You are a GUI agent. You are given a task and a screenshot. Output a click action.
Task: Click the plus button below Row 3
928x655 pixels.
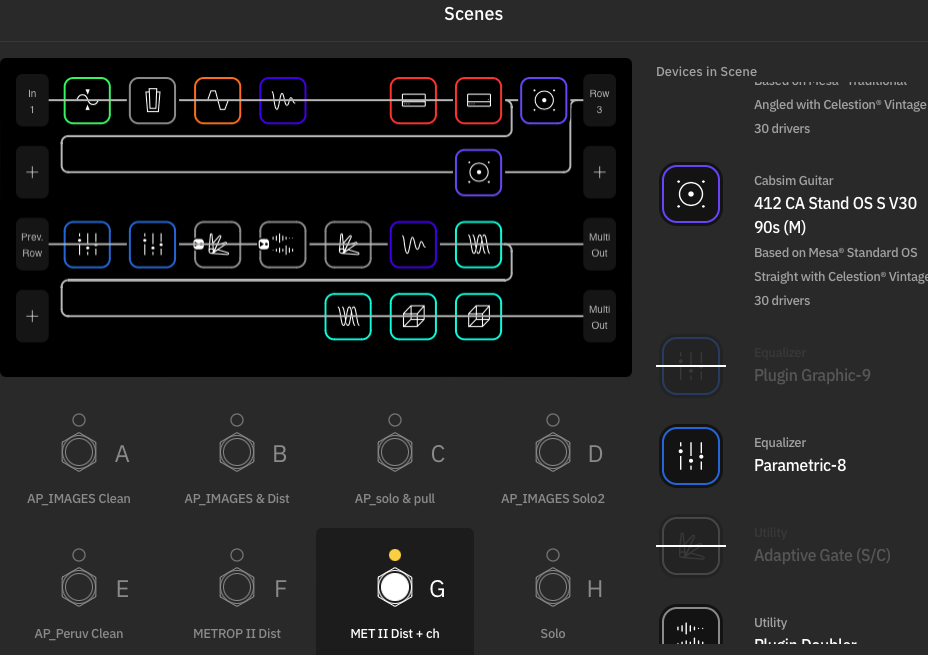tap(599, 172)
